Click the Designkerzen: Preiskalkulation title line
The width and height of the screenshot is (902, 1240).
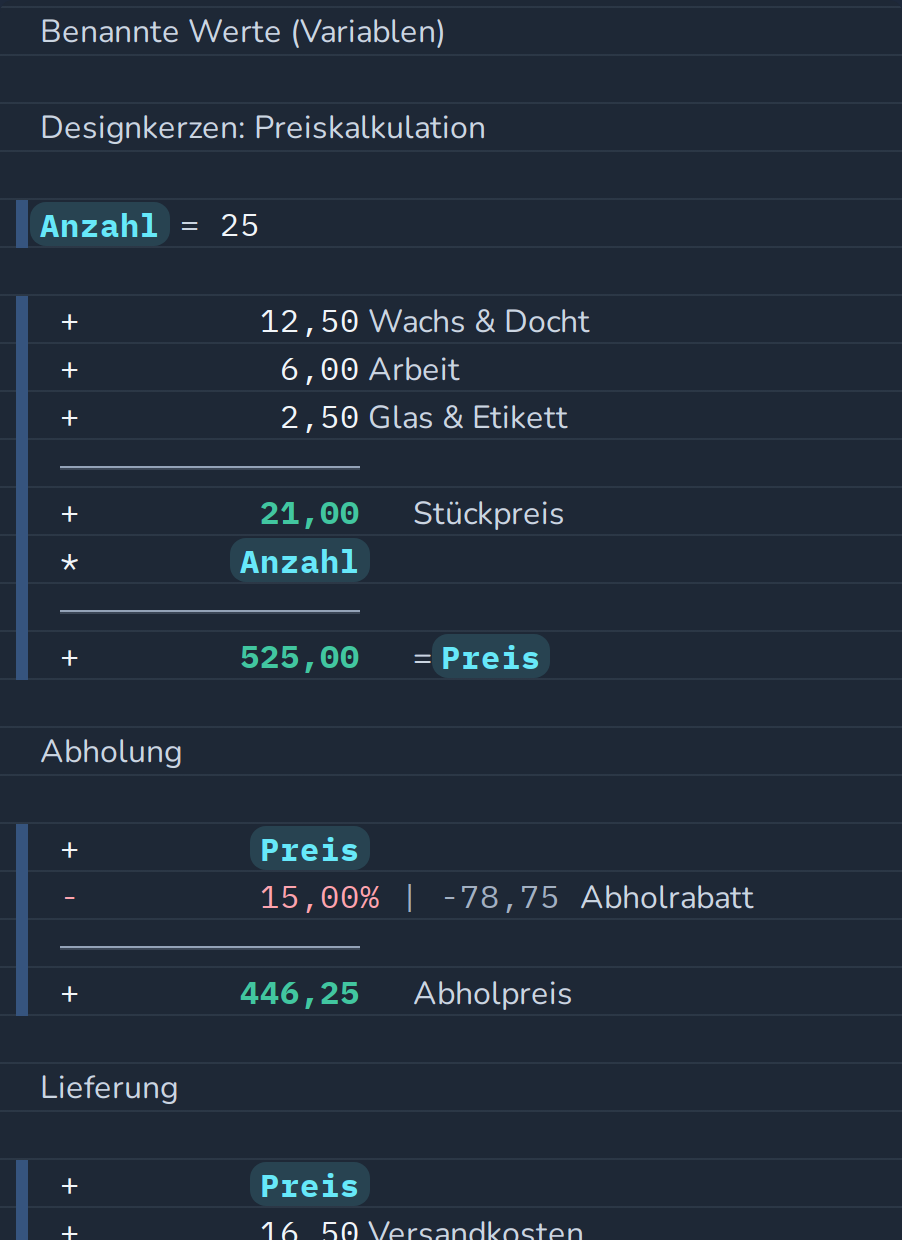coord(263,128)
